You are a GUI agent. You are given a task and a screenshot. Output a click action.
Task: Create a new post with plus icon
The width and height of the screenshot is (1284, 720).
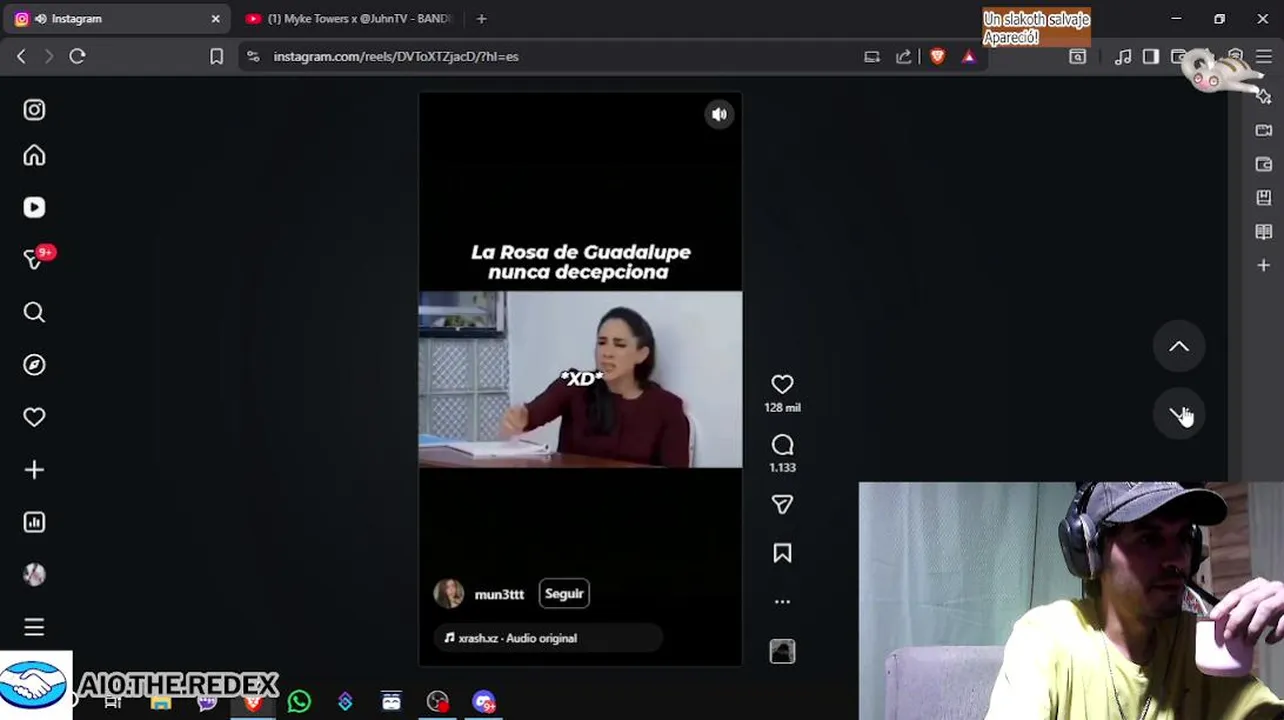click(x=34, y=470)
